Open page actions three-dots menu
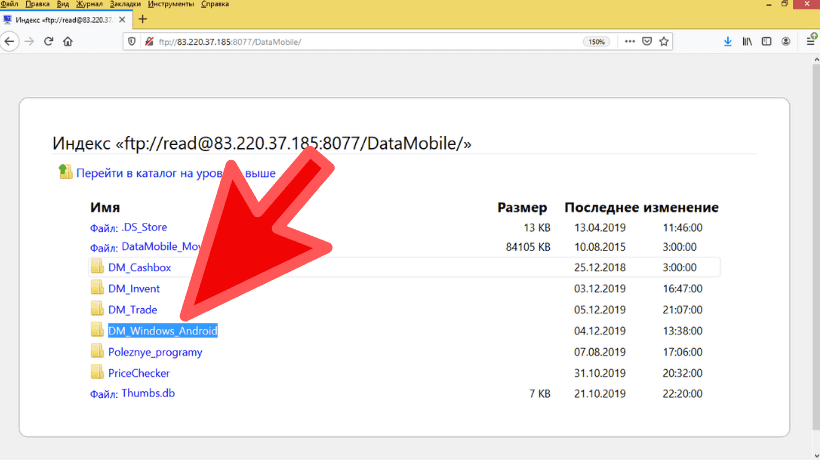Viewport: 820px width, 460px height. [630, 41]
